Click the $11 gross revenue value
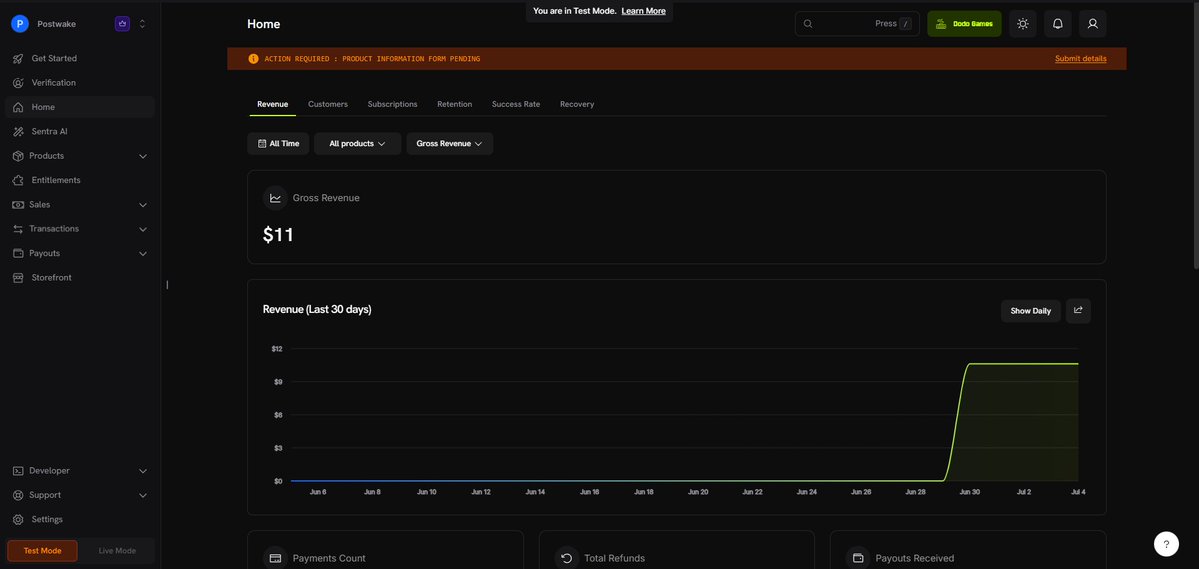 click(278, 235)
